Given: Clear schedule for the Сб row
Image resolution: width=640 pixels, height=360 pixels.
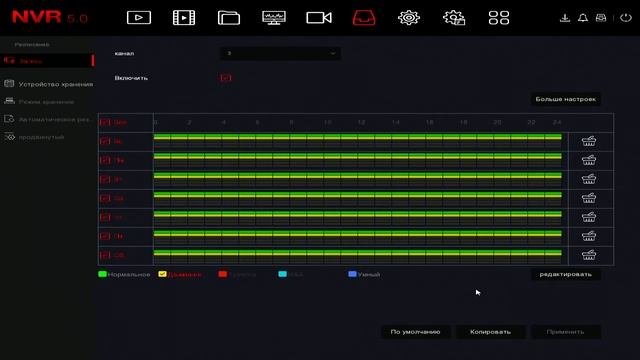Looking at the screenshot, I should click(x=589, y=255).
